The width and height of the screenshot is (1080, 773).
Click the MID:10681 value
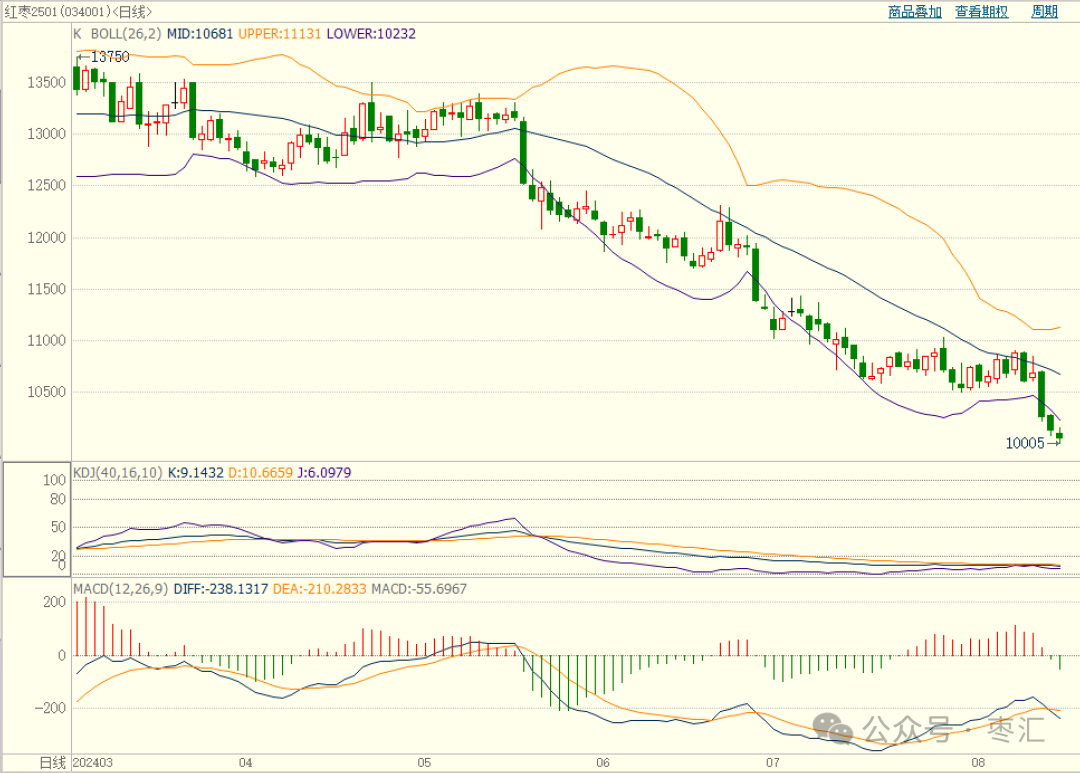(200, 34)
